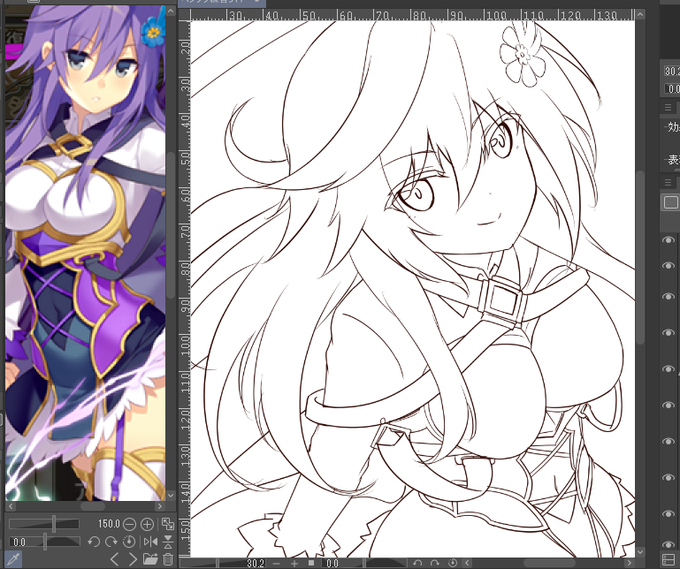The image size is (680, 569).
Task: Toggle sixth layer visibility eye from top
Action: click(668, 405)
